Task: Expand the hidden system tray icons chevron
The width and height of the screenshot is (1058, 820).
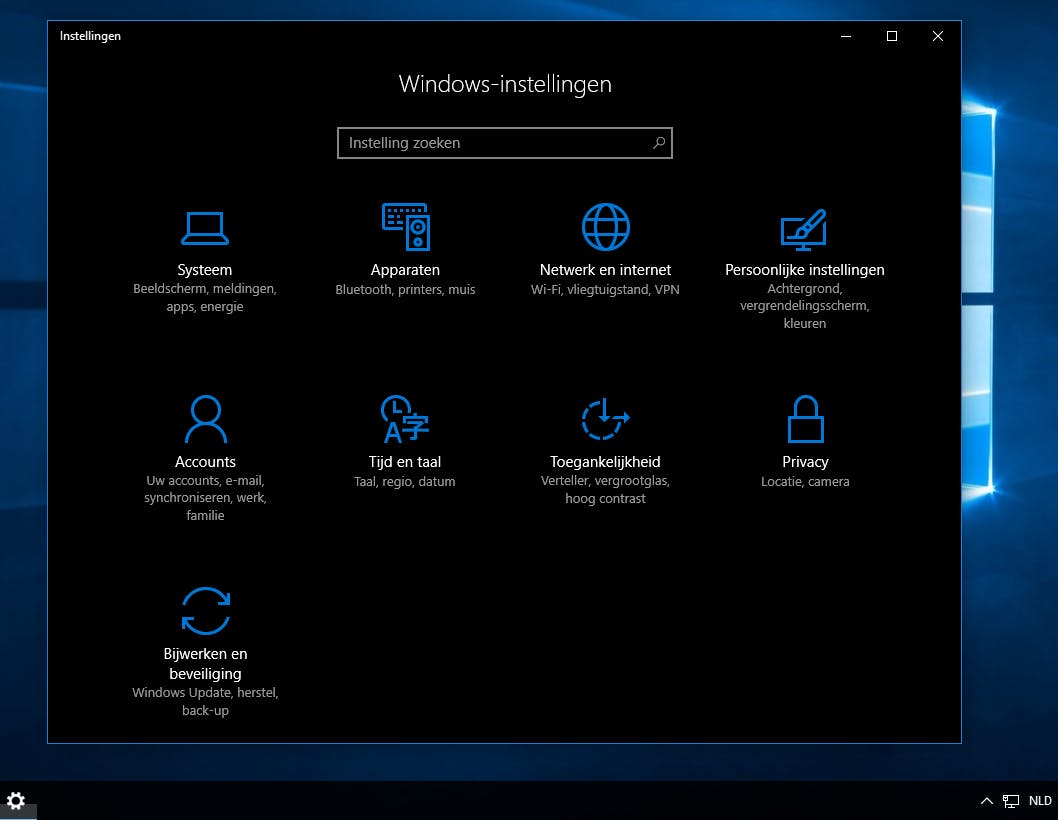Action: click(987, 801)
